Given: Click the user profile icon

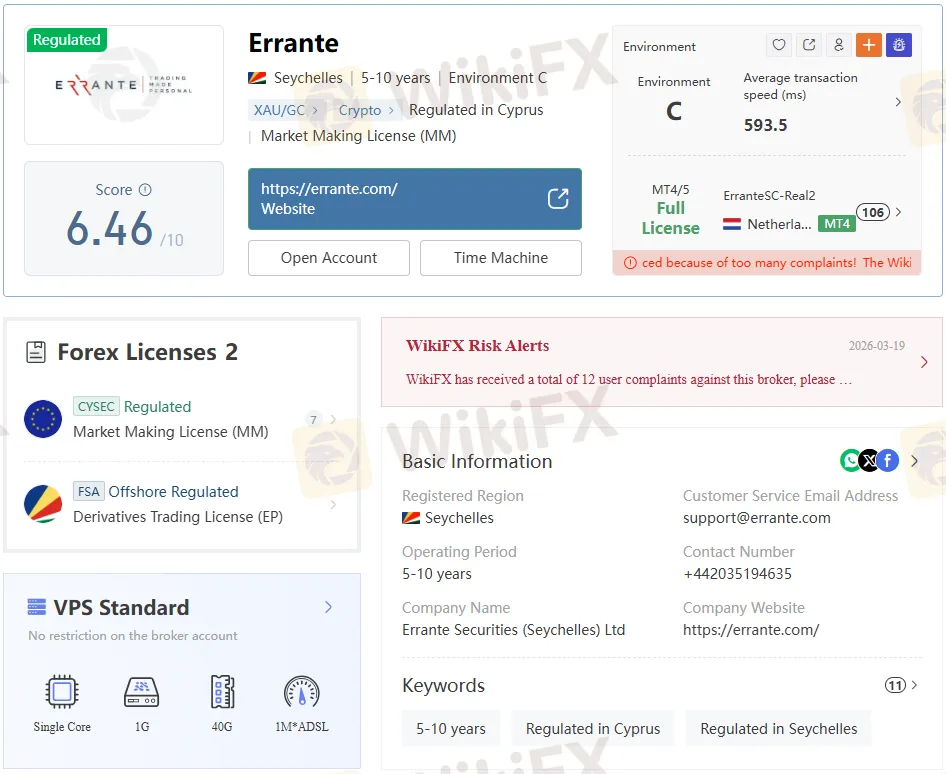Looking at the screenshot, I should pyautogui.click(x=839, y=45).
